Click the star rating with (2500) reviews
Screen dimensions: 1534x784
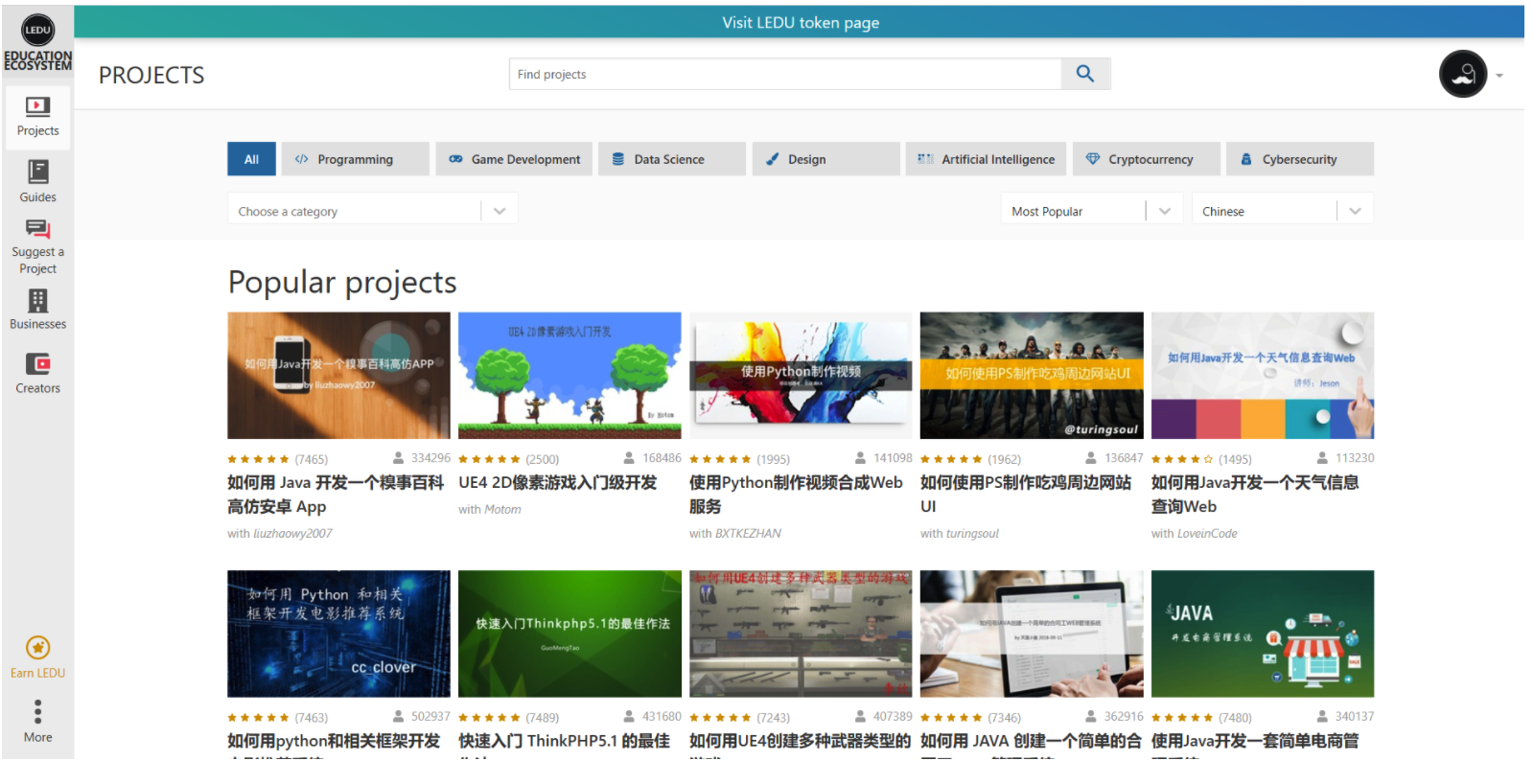(x=489, y=459)
